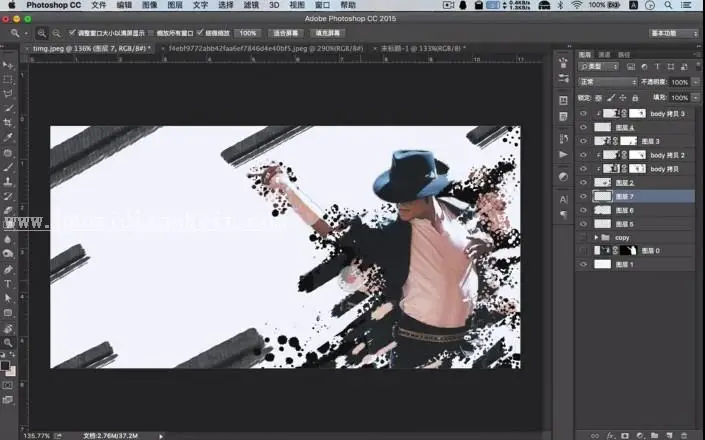Select the Magic Wand tool
This screenshot has height=440, width=705.
pyautogui.click(x=8, y=108)
